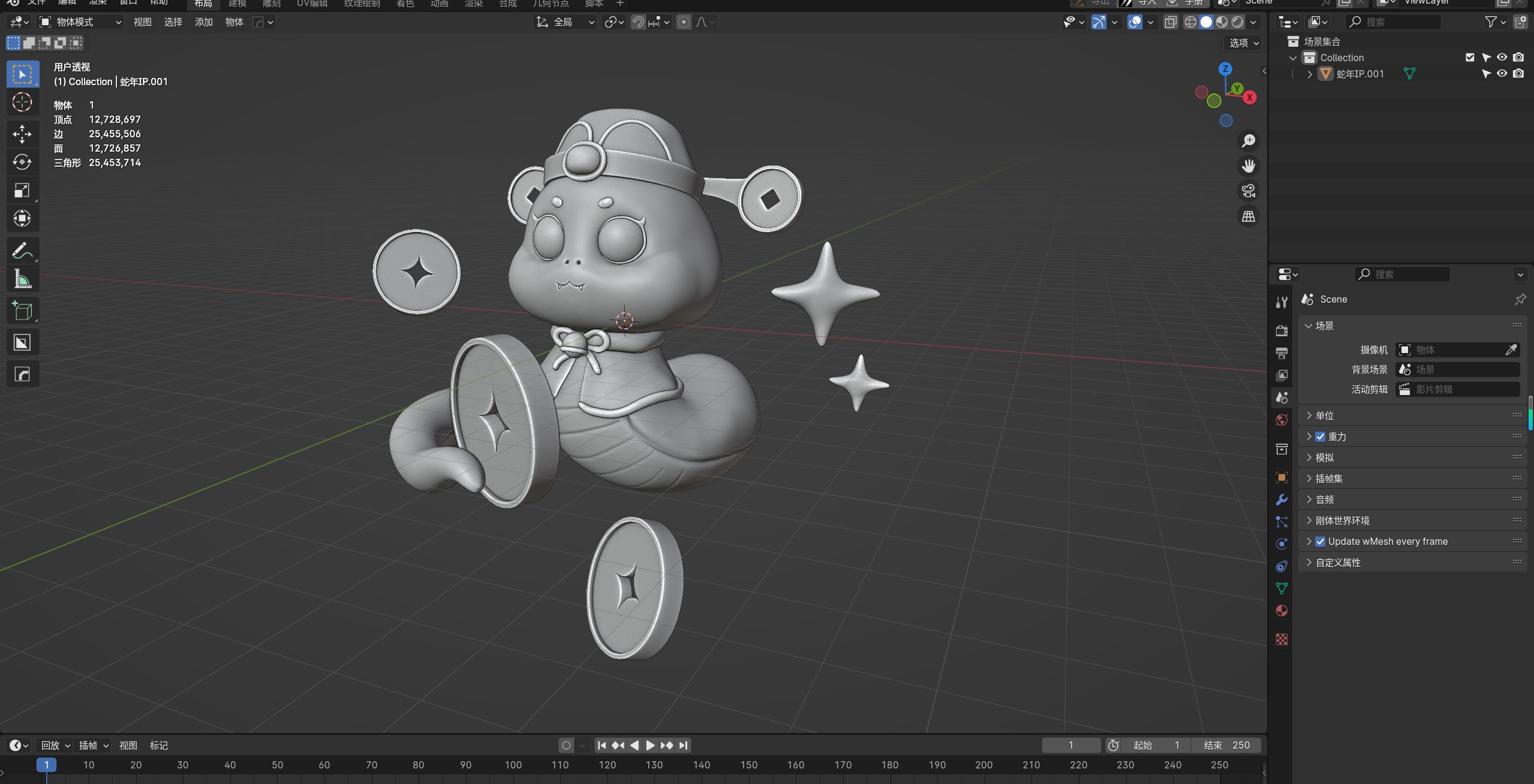Open the 全局 transform orientation dropdown
Viewport: 1534px width, 784px height.
[x=566, y=22]
